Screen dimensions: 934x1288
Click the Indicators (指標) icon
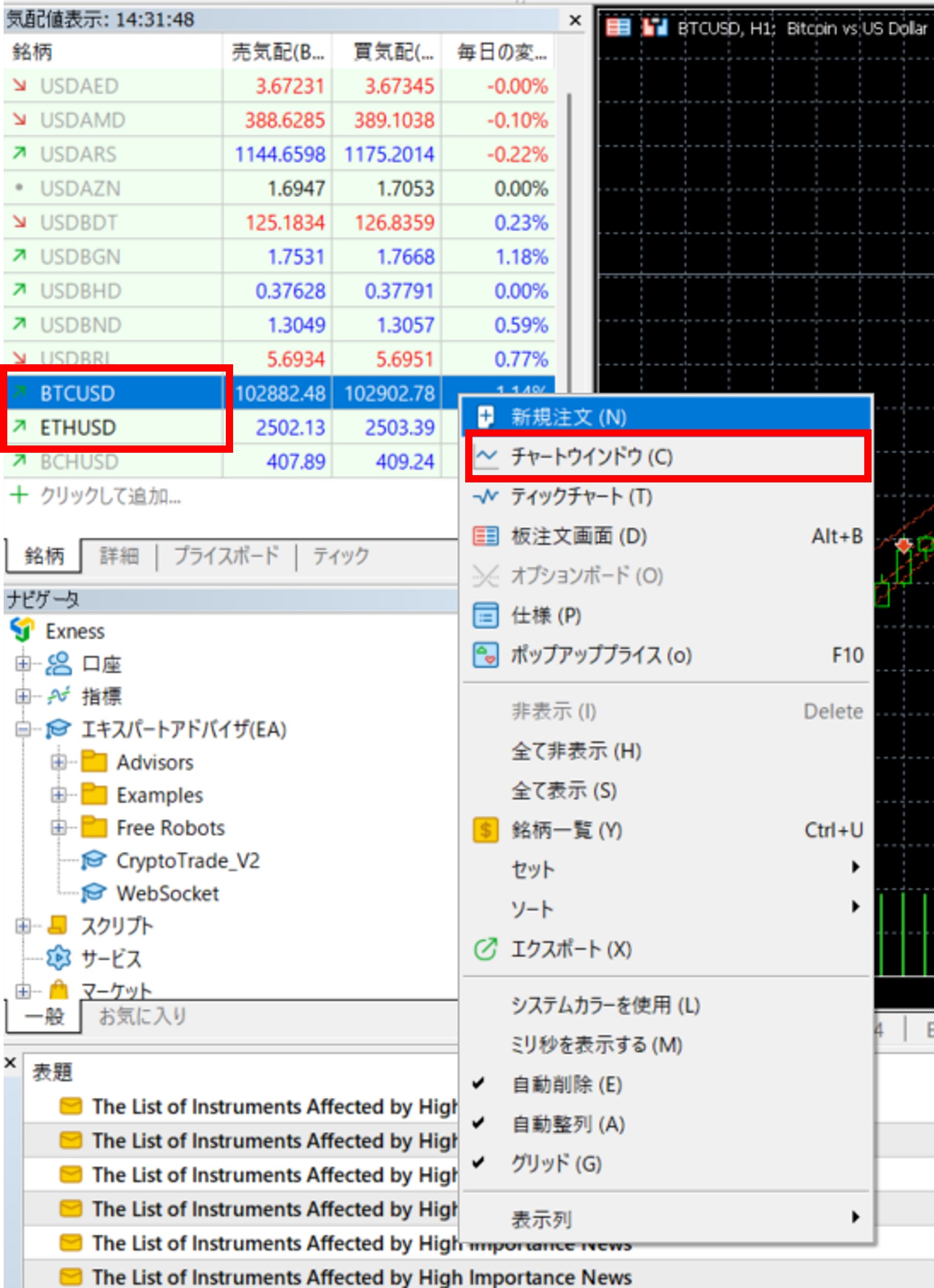pyautogui.click(x=58, y=696)
